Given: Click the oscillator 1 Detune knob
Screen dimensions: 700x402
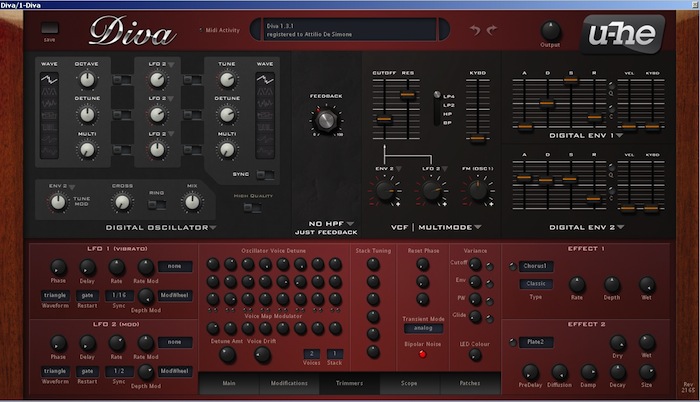Looking at the screenshot, I should (87, 115).
